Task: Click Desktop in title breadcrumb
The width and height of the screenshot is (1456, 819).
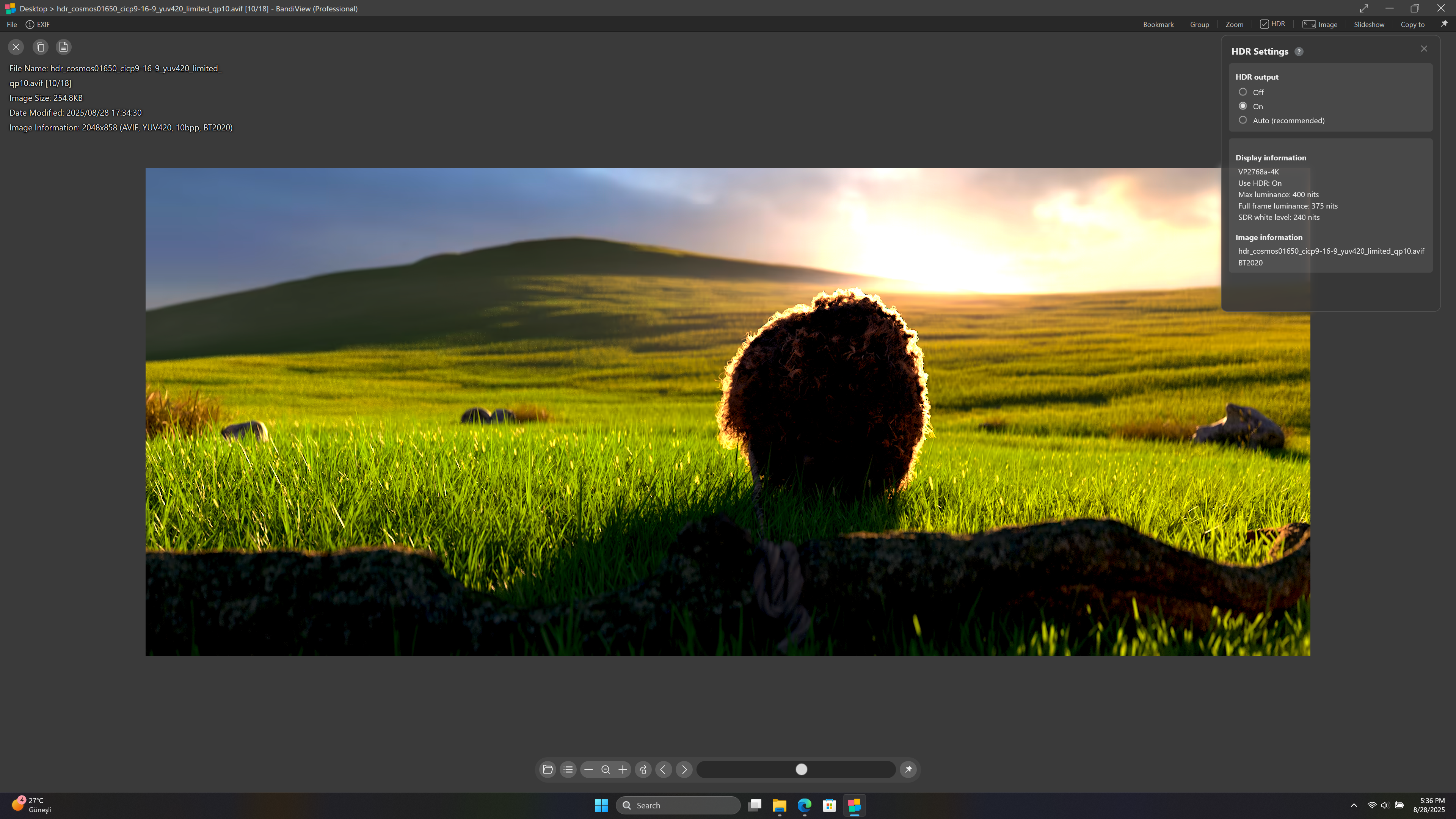Action: click(x=33, y=8)
